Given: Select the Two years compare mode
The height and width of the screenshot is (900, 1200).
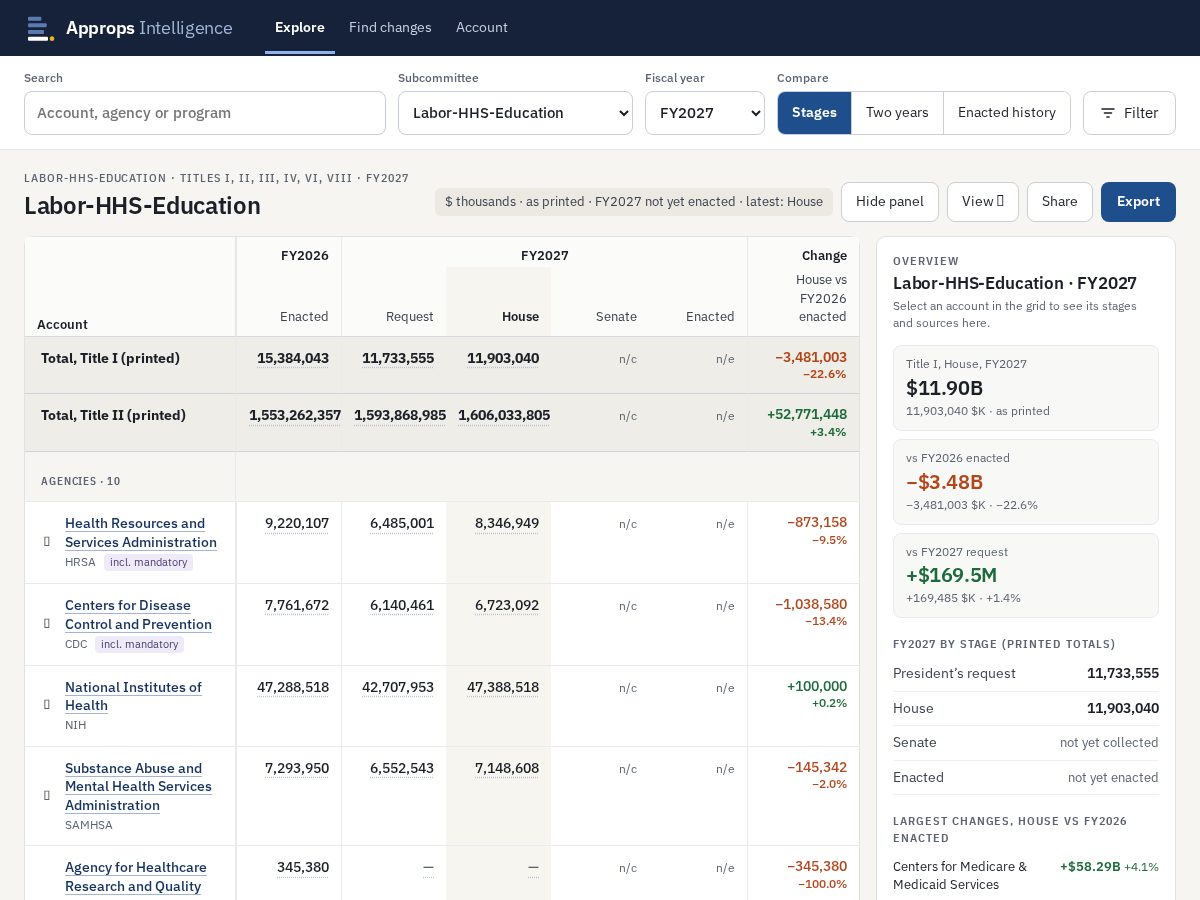Looking at the screenshot, I should pyautogui.click(x=897, y=113).
